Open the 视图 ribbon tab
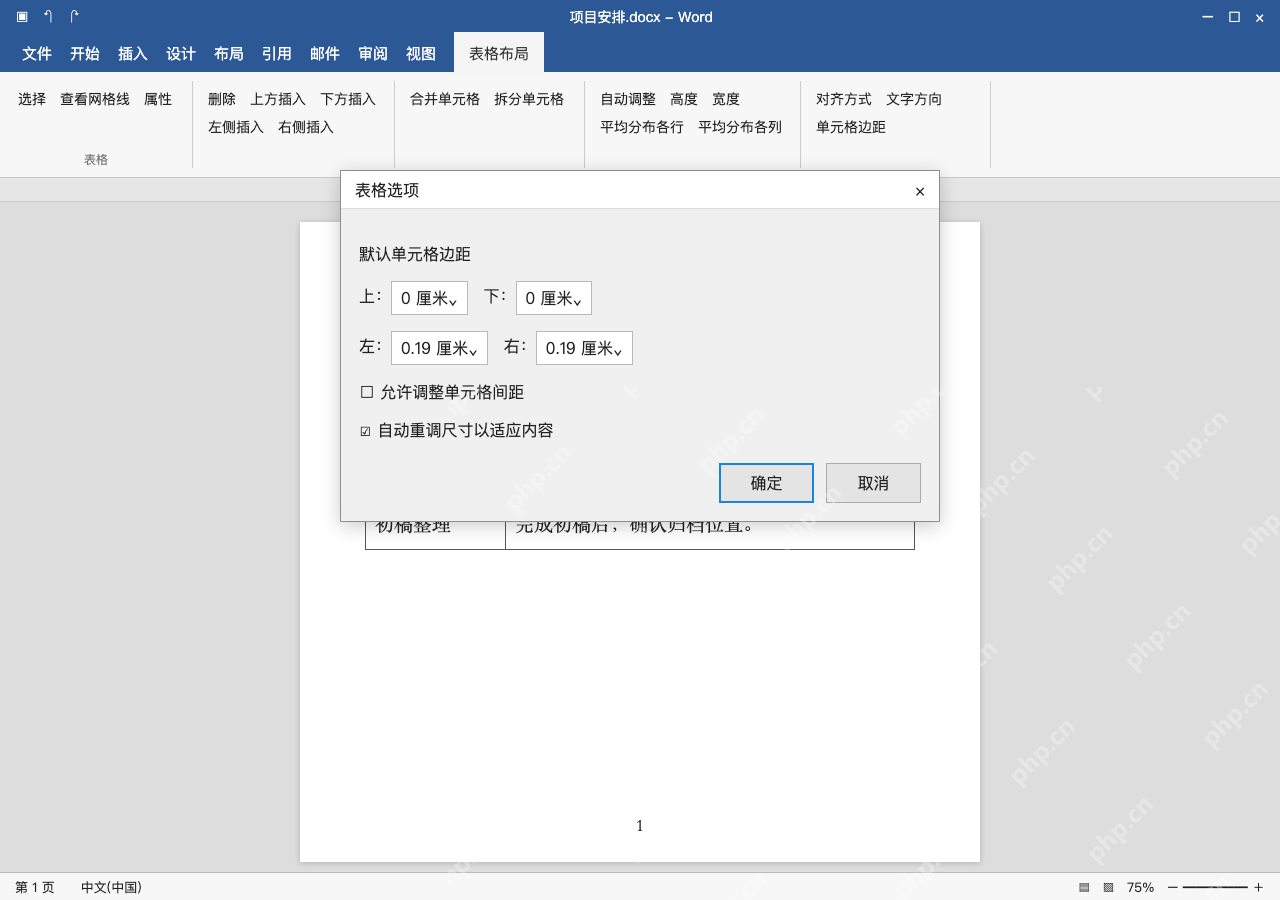This screenshot has width=1280, height=900. click(421, 53)
